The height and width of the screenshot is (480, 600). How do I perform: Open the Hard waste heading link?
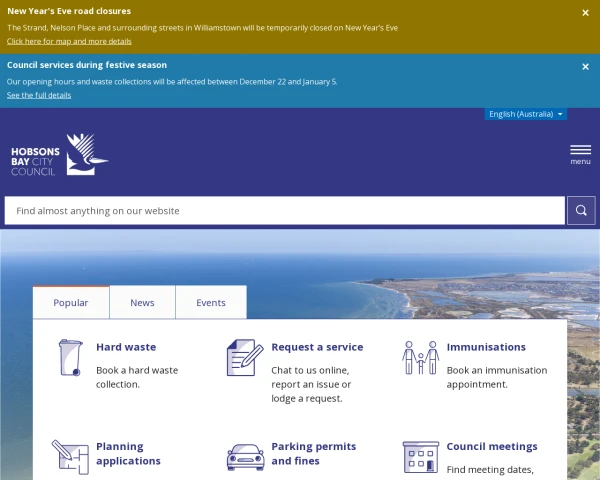click(126, 347)
